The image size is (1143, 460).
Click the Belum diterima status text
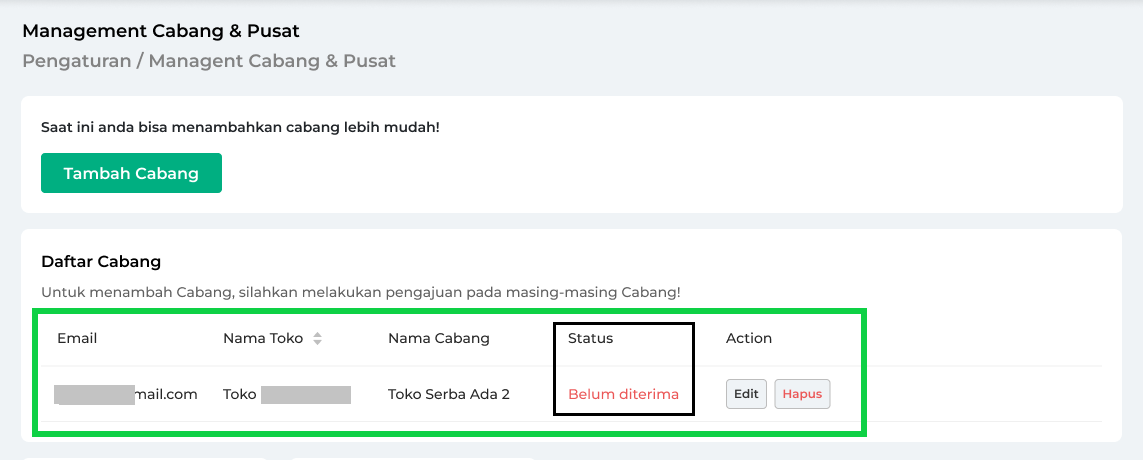pyautogui.click(x=623, y=394)
